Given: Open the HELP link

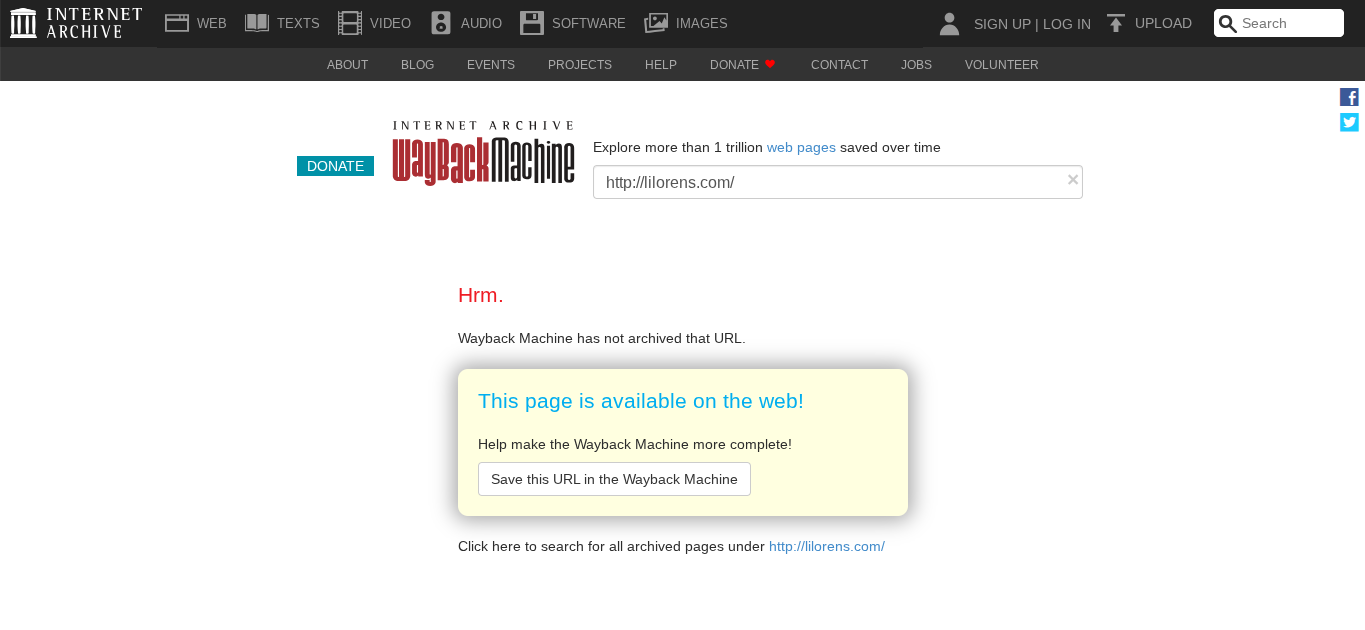Looking at the screenshot, I should click(x=661, y=65).
